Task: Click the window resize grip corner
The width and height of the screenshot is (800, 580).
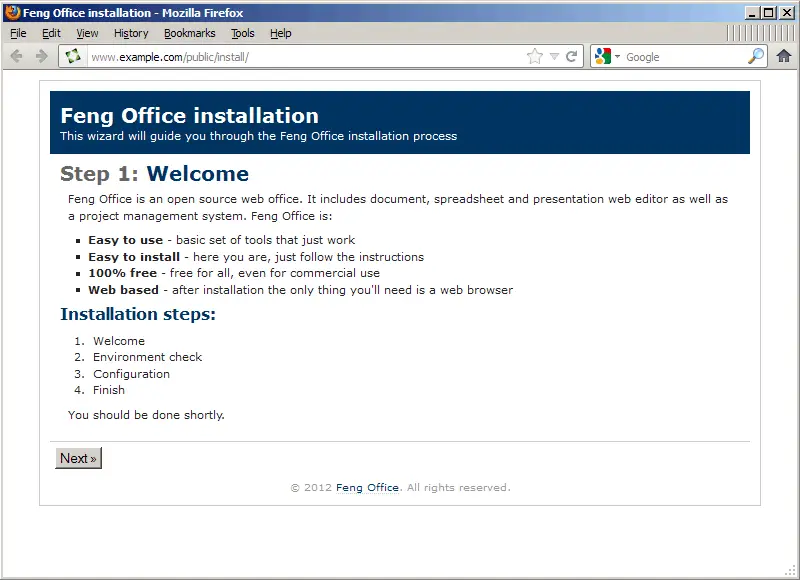Action: 791,570
